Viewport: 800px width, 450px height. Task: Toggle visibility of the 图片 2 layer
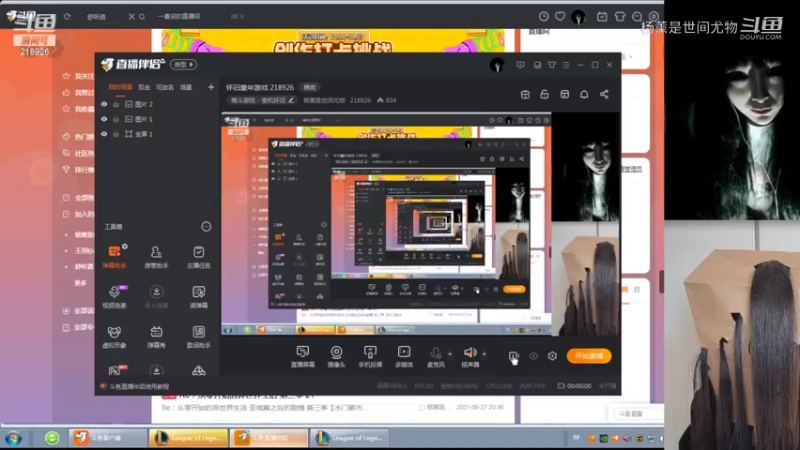point(104,104)
